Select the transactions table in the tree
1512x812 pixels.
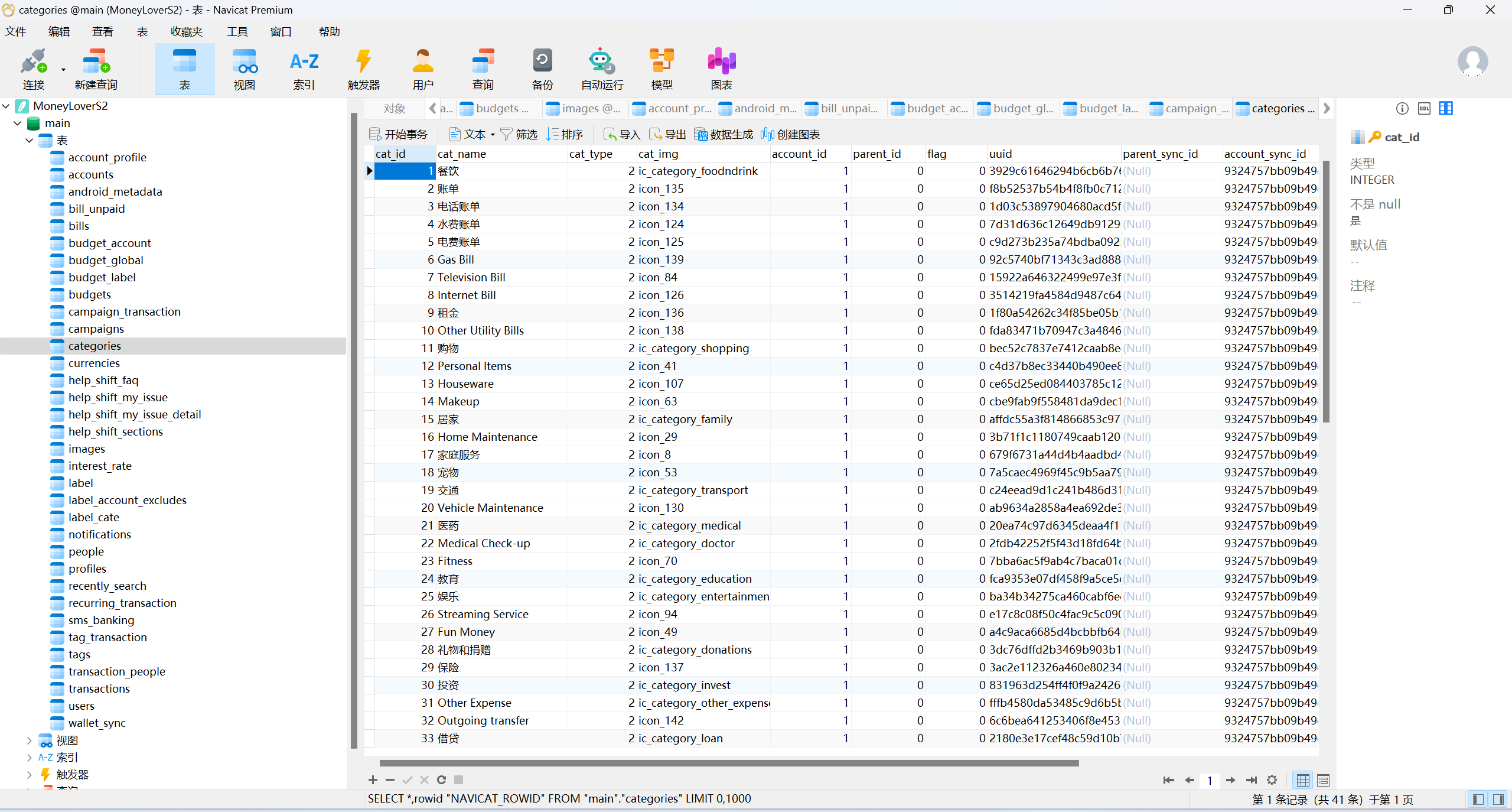coord(99,688)
